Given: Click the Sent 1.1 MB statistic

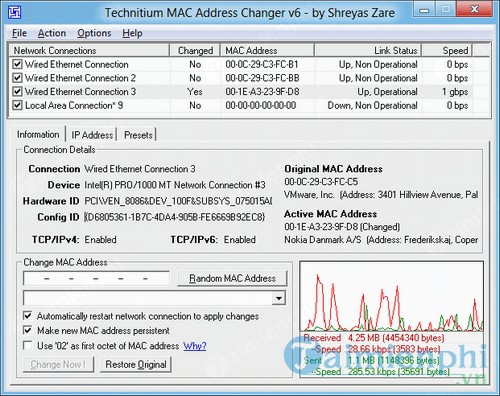Looking at the screenshot, I should pos(371,360).
